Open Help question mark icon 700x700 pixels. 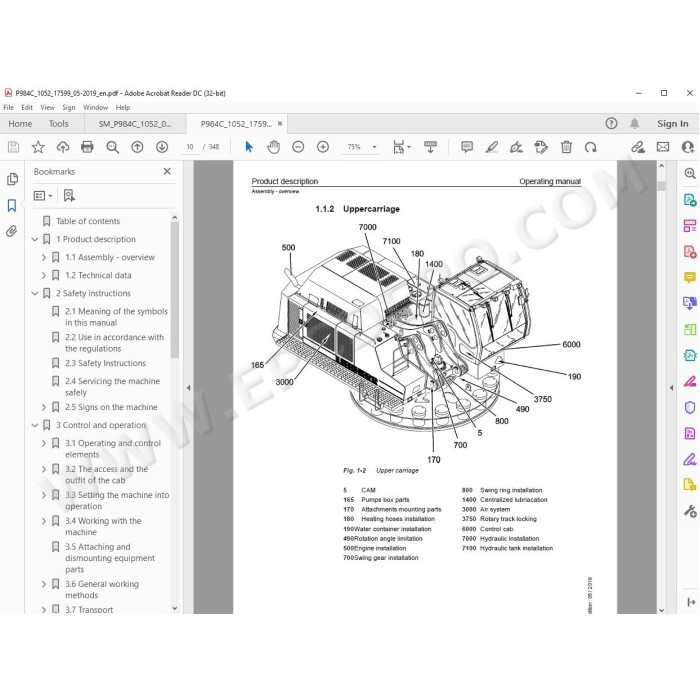[x=611, y=123]
